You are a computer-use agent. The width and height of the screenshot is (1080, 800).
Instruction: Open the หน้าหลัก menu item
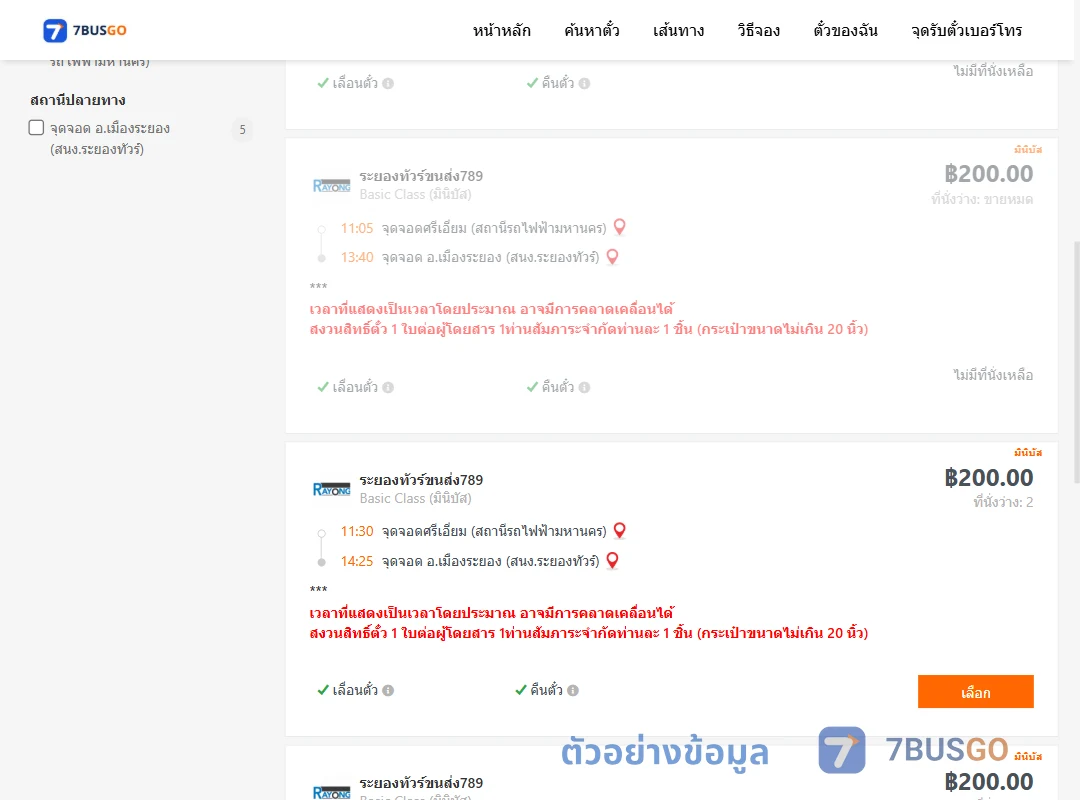[x=501, y=30]
